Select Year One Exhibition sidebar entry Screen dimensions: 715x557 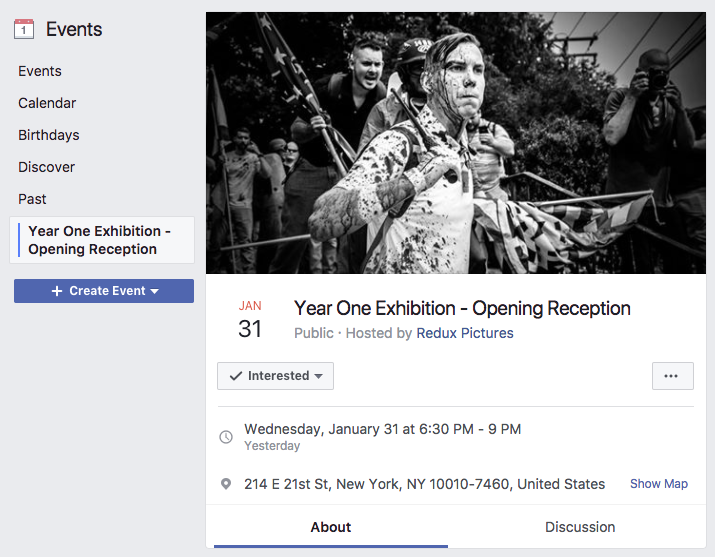102,240
